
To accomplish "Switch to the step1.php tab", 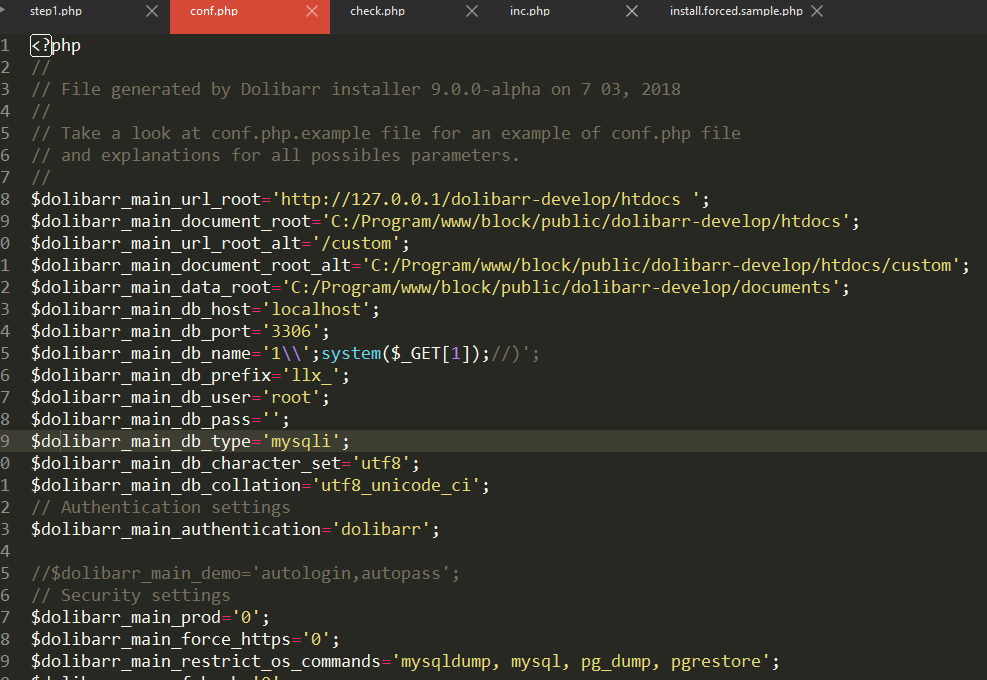I will 56,11.
